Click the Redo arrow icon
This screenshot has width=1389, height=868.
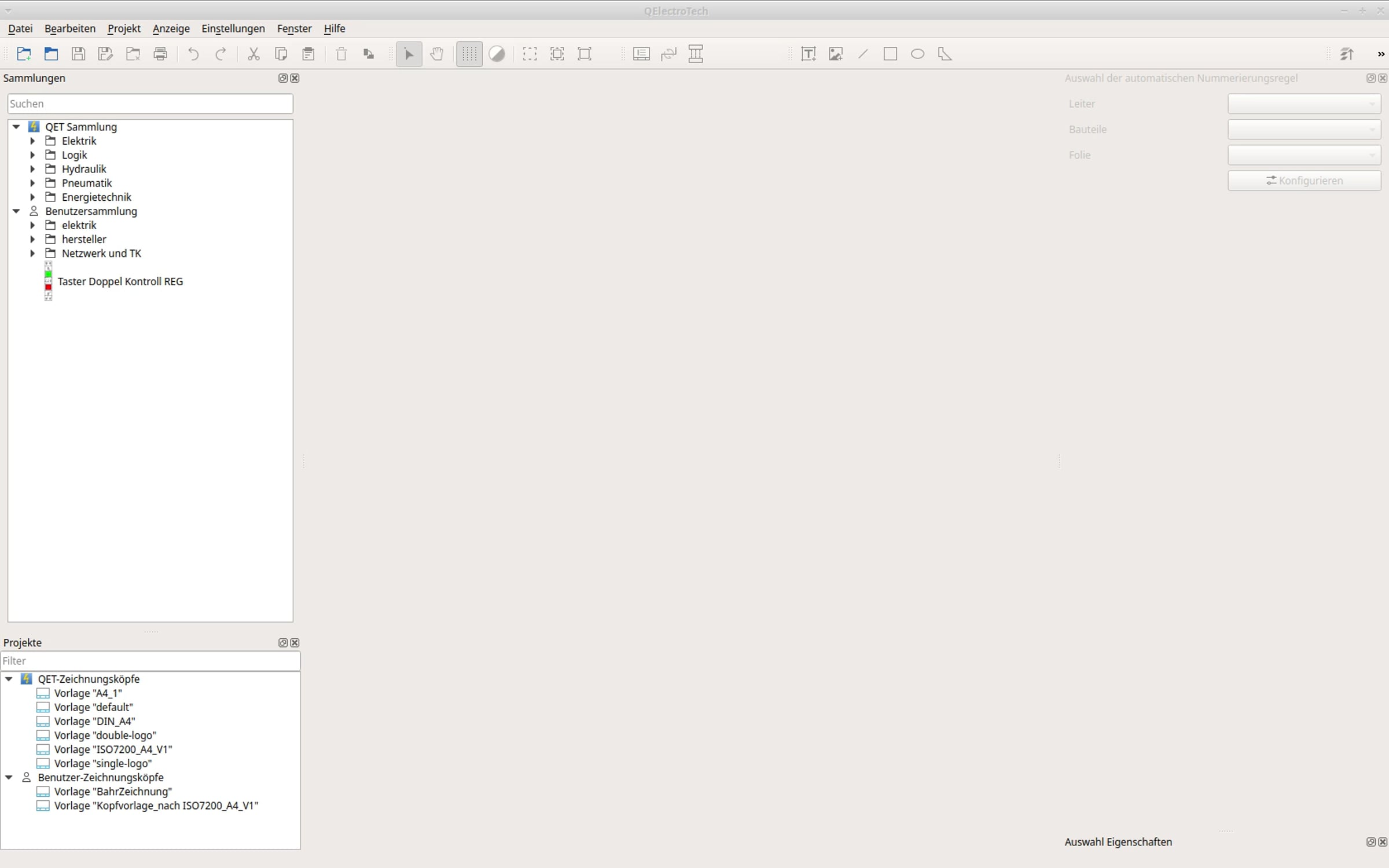(x=221, y=54)
